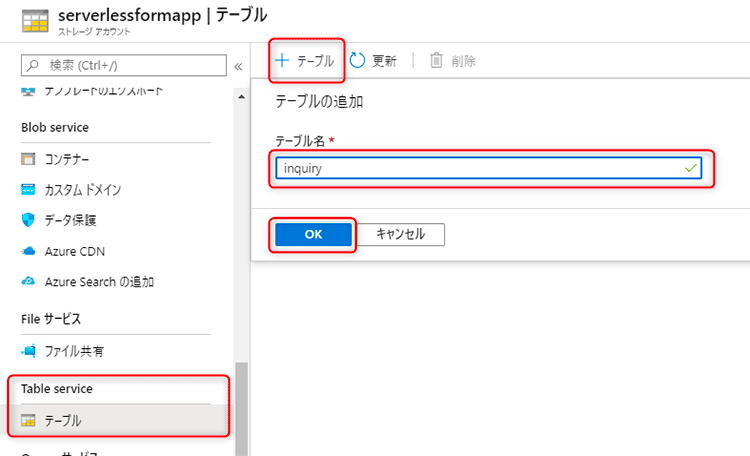Collapse the sidebar with the chevron
750x456 pixels.
click(x=238, y=66)
